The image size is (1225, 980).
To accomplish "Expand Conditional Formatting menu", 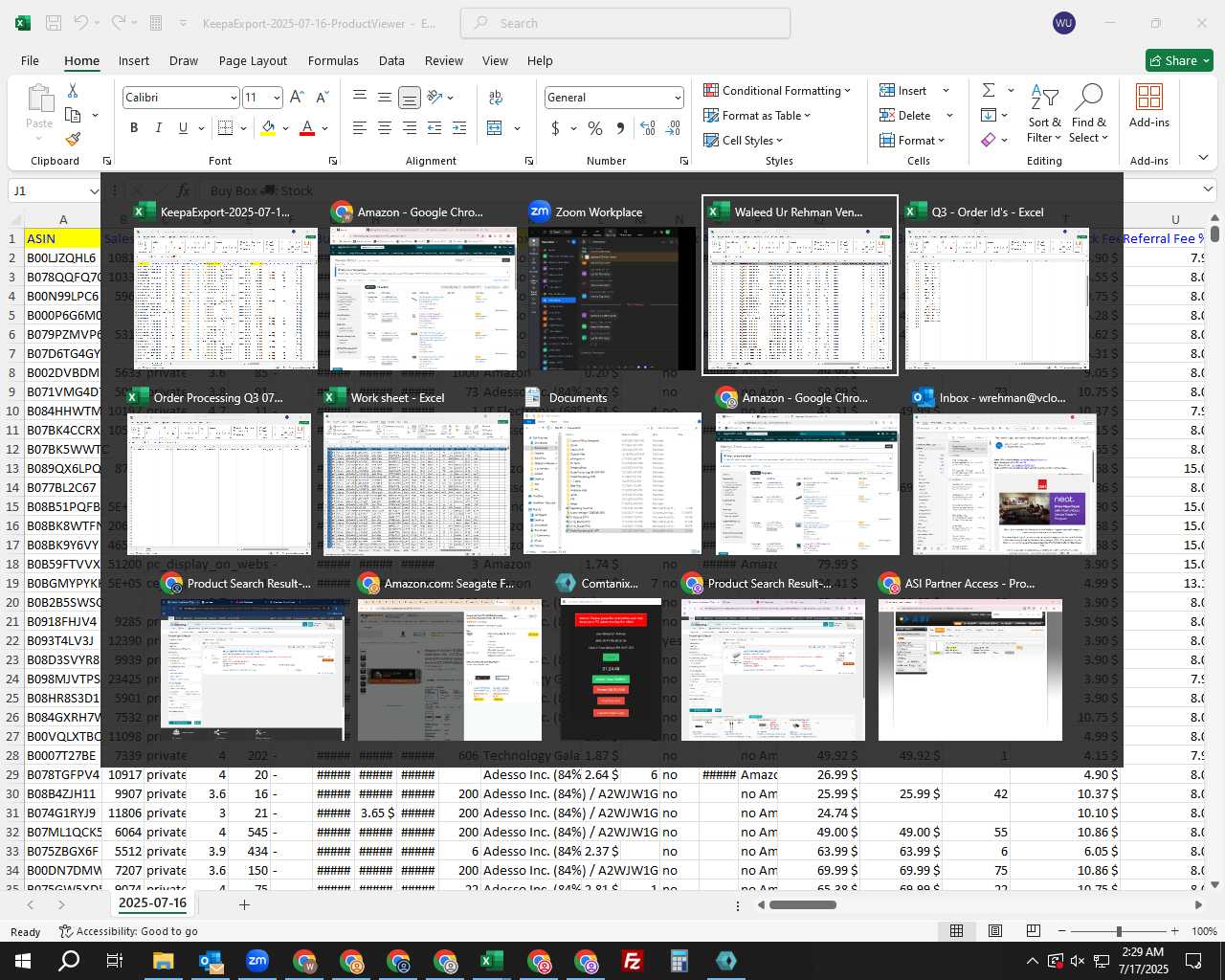I will pyautogui.click(x=776, y=90).
